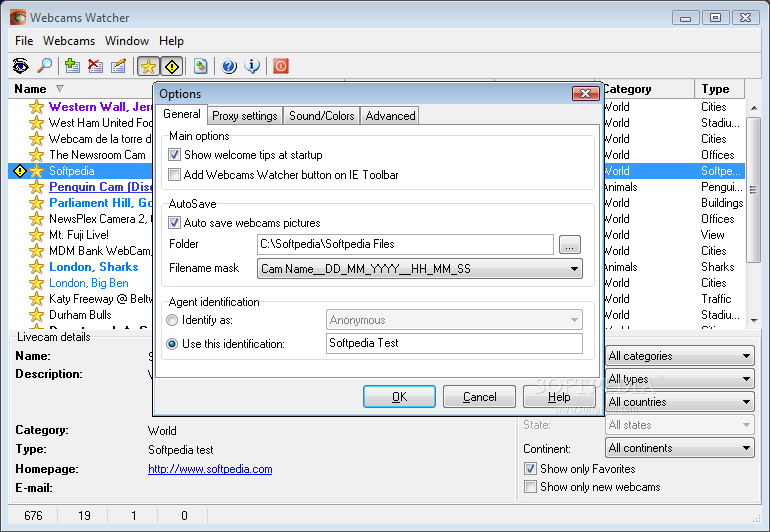Click the Type column header
The height and width of the screenshot is (532, 770).
[x=719, y=89]
